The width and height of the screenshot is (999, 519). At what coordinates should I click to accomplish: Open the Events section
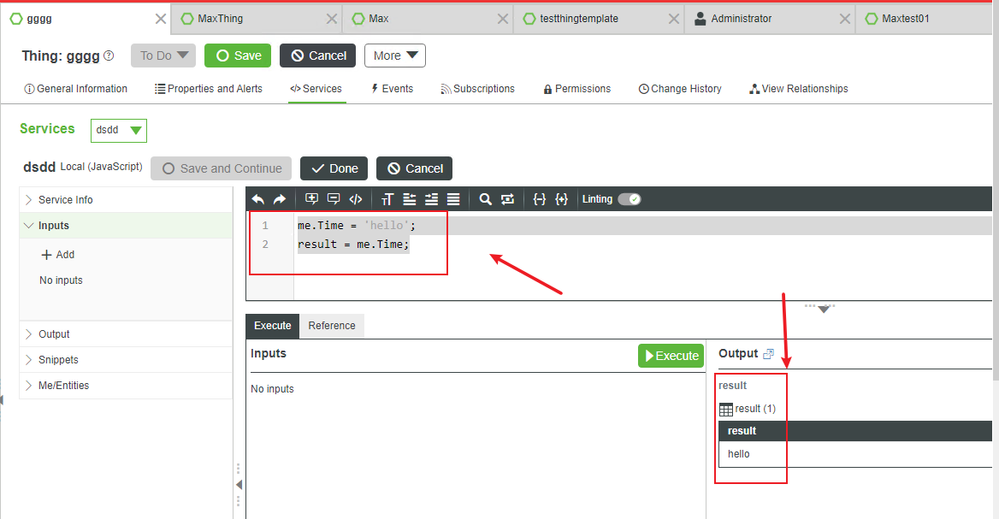click(392, 89)
